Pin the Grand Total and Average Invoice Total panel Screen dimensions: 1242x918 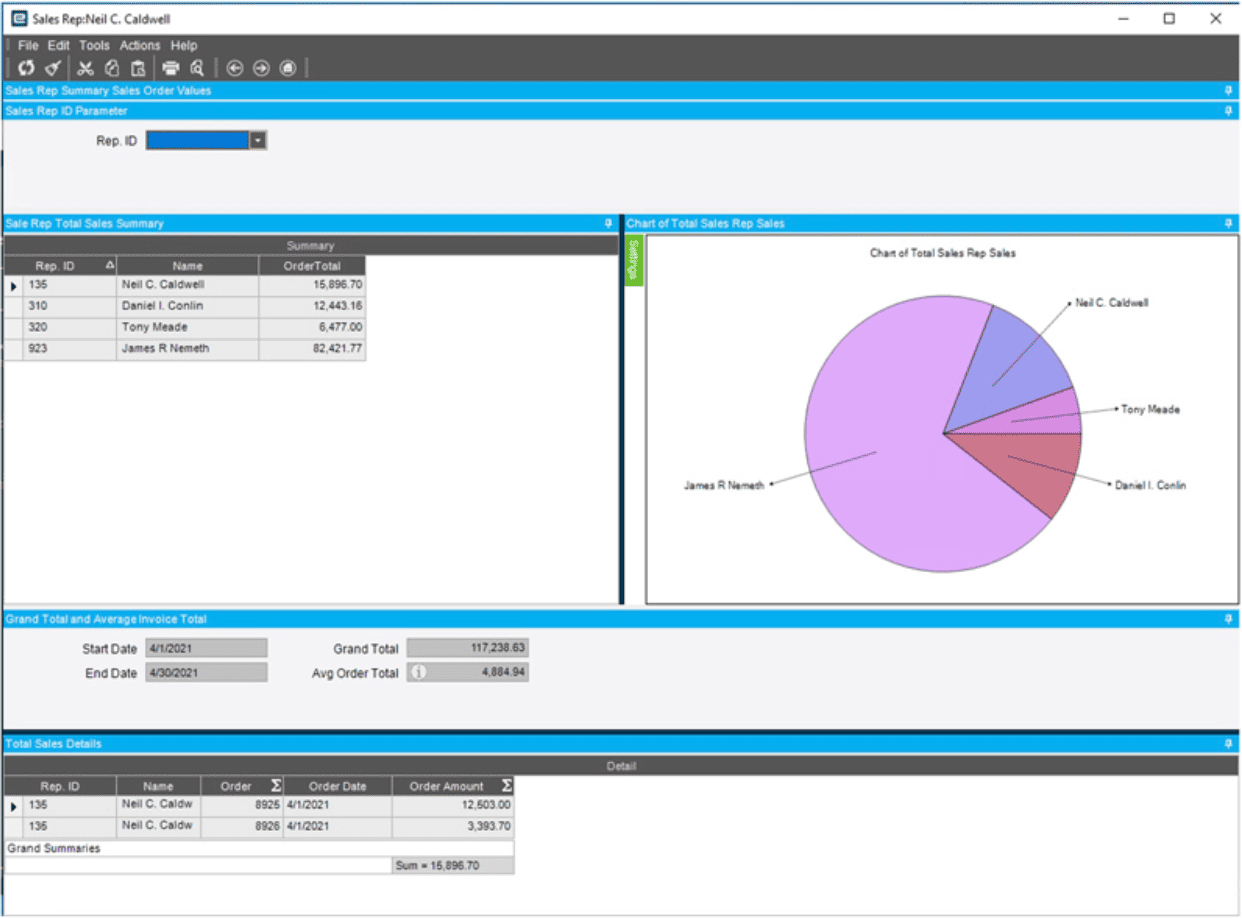tap(1228, 619)
